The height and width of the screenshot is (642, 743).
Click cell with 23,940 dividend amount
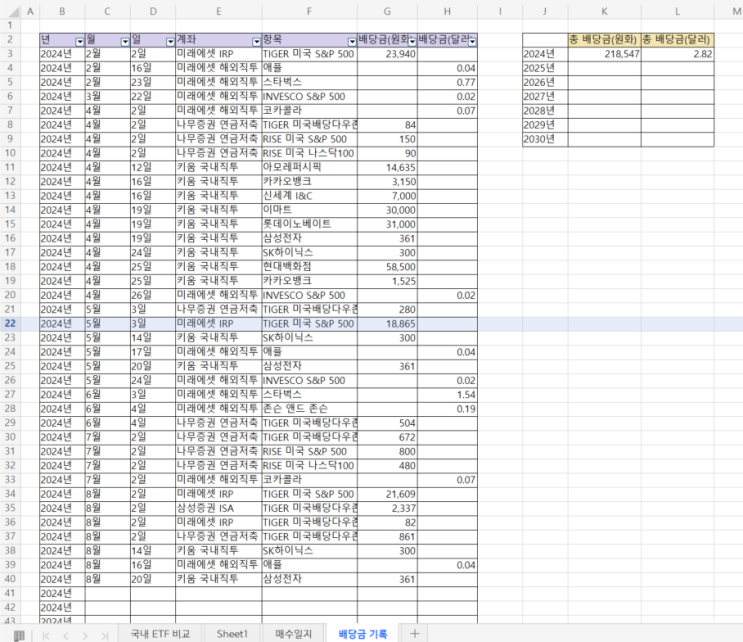(x=387, y=54)
